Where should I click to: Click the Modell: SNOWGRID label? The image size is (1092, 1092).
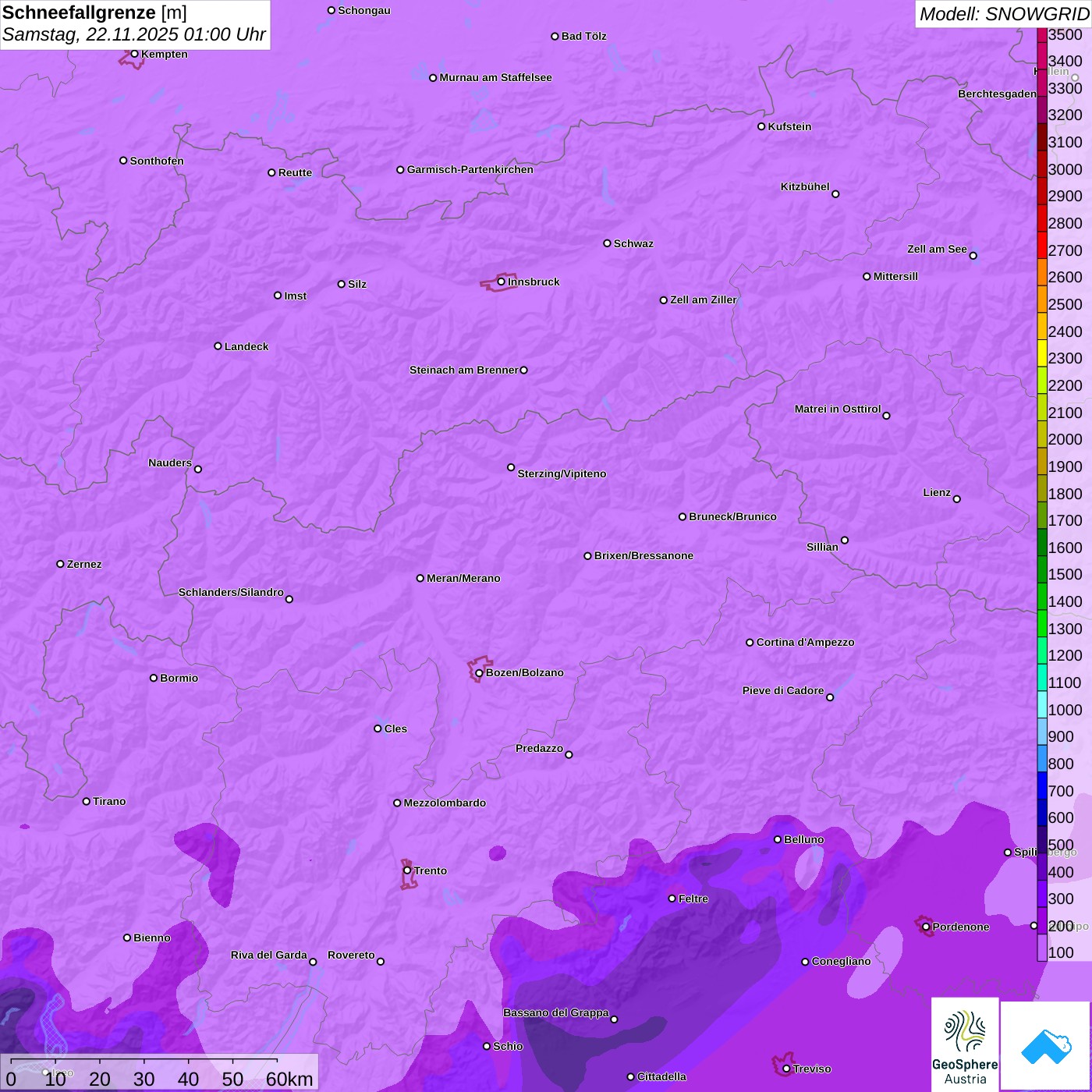(1004, 14)
